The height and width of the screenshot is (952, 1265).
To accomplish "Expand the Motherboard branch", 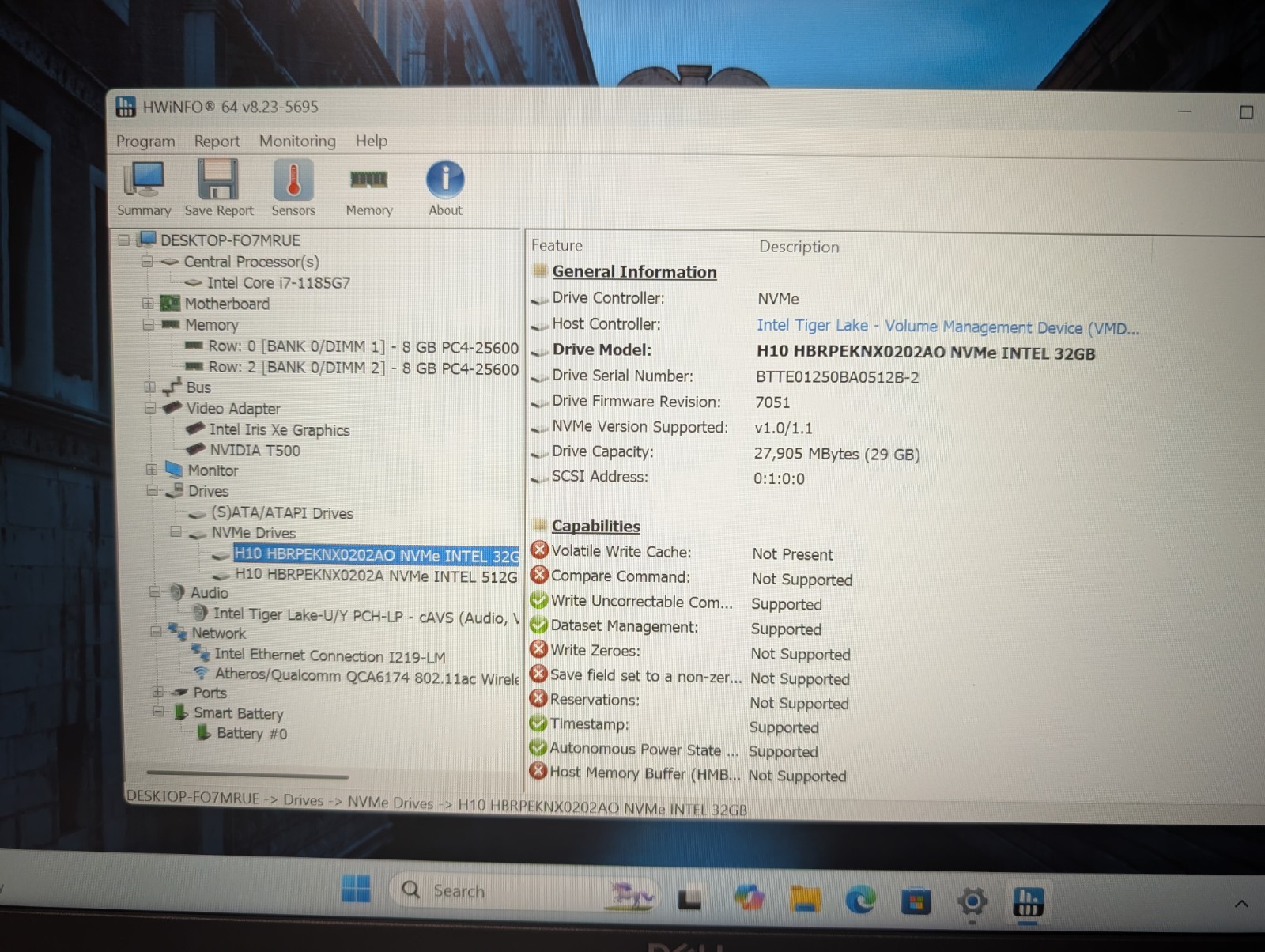I will (x=148, y=304).
